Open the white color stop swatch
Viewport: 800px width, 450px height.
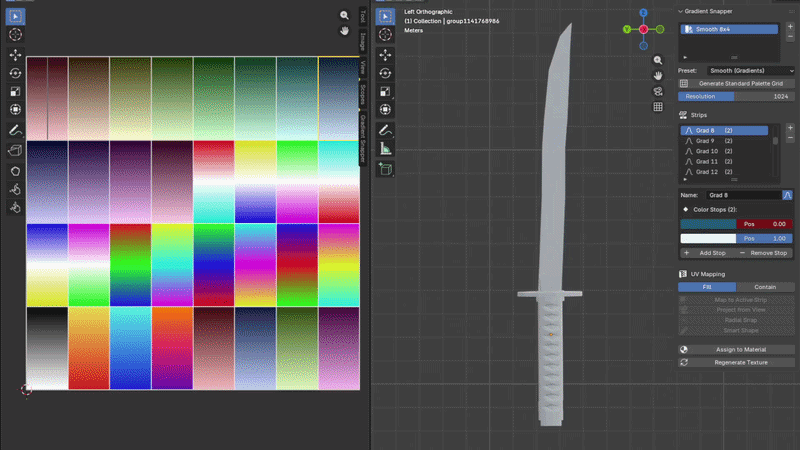coord(708,238)
